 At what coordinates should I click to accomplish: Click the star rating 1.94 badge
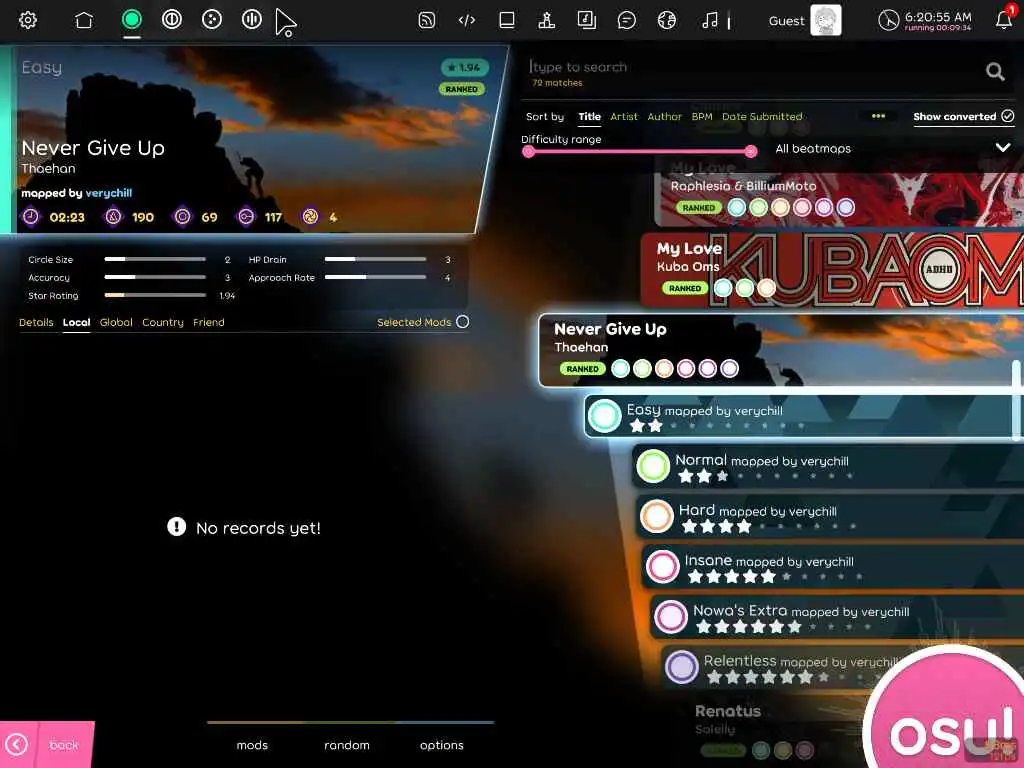[x=465, y=67]
